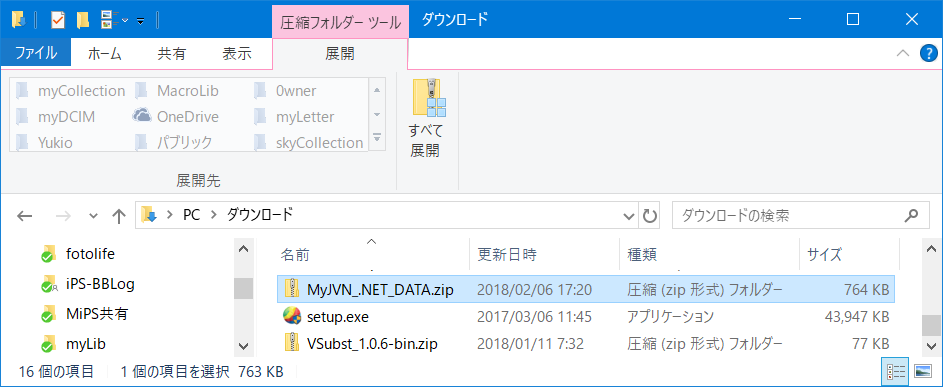Select the 展開 ribbon tab

[340, 54]
